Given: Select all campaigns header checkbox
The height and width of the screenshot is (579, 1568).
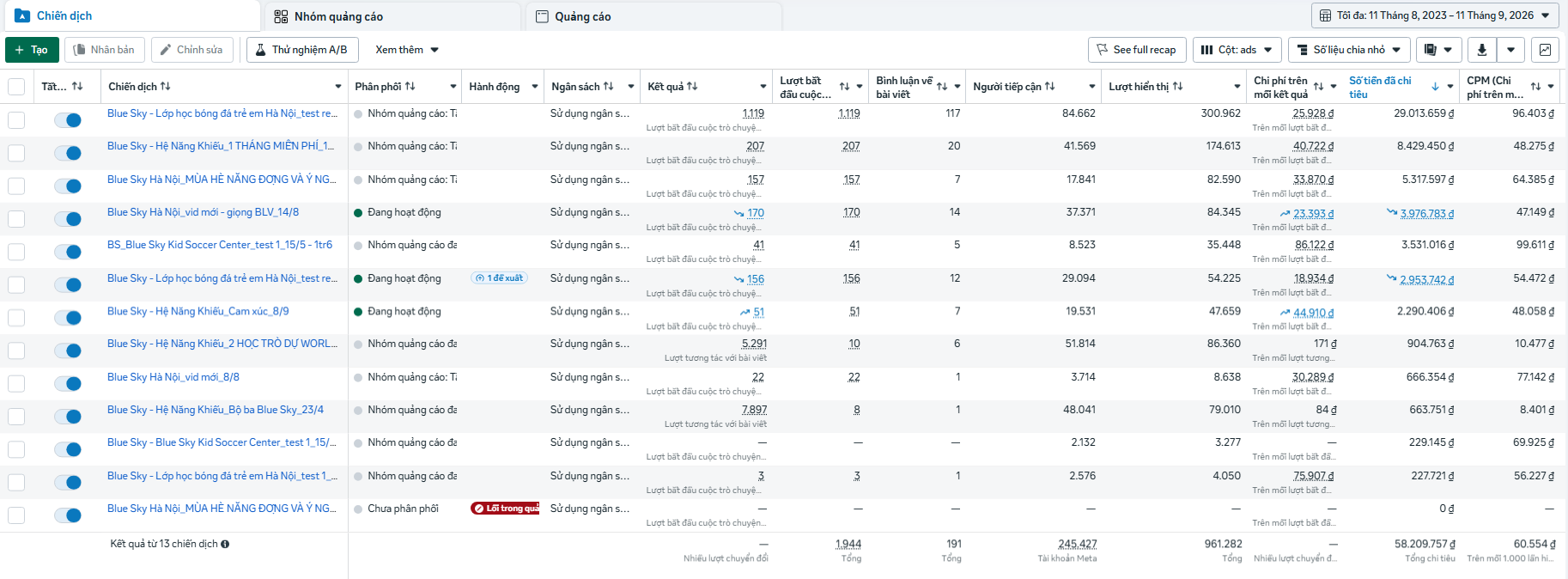Looking at the screenshot, I should 16,87.
